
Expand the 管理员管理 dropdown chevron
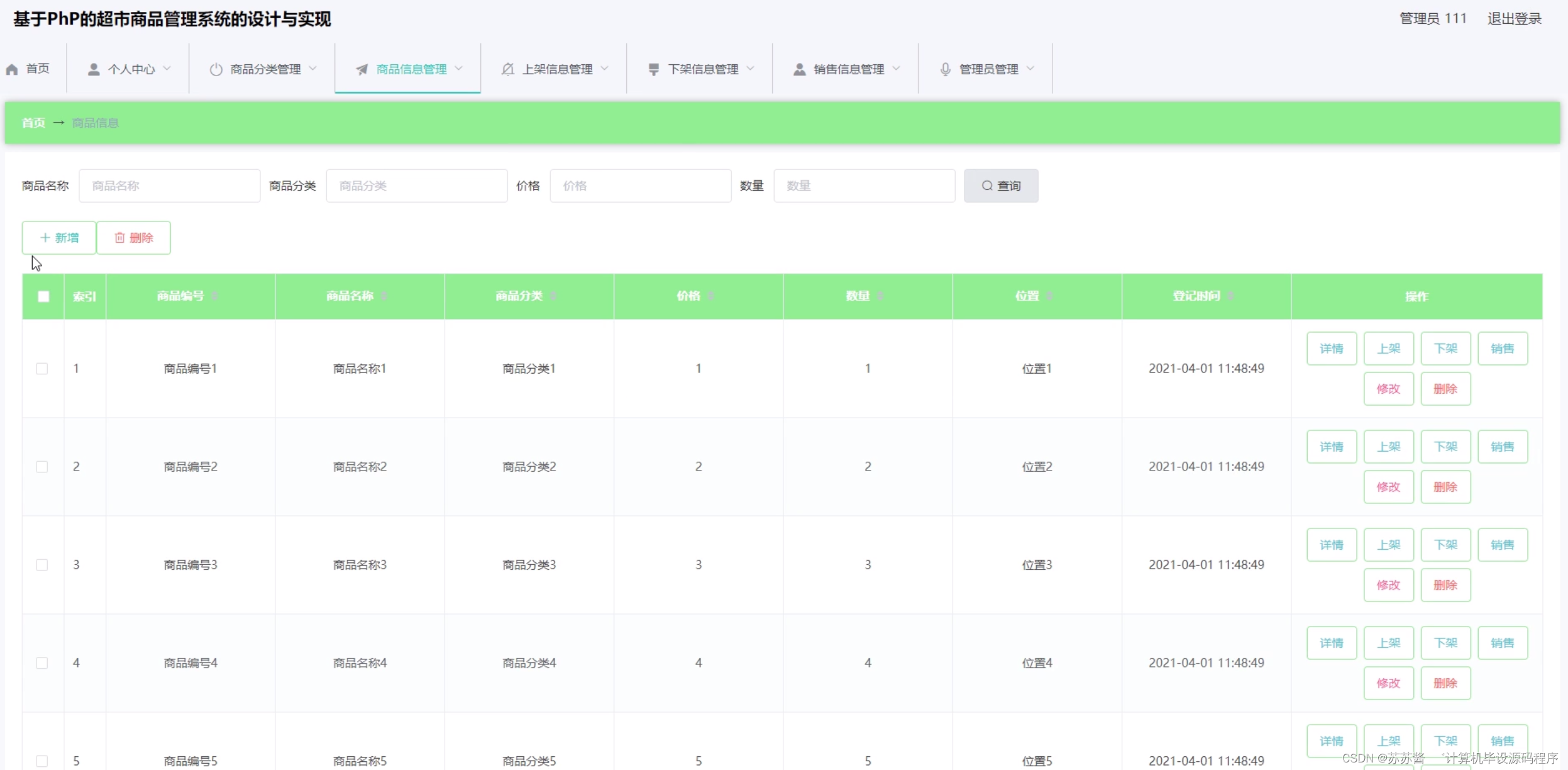tap(1030, 69)
